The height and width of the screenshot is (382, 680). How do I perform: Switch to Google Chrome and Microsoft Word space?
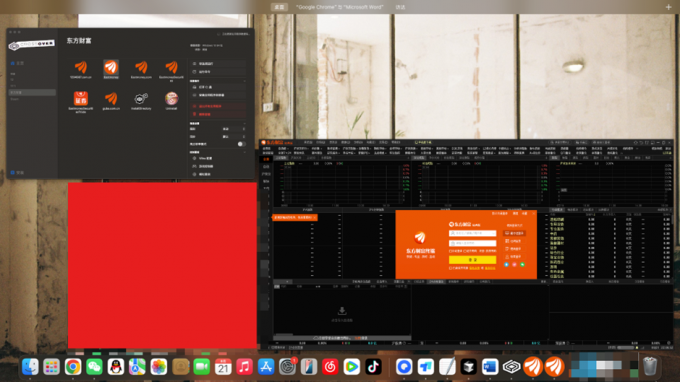point(340,7)
